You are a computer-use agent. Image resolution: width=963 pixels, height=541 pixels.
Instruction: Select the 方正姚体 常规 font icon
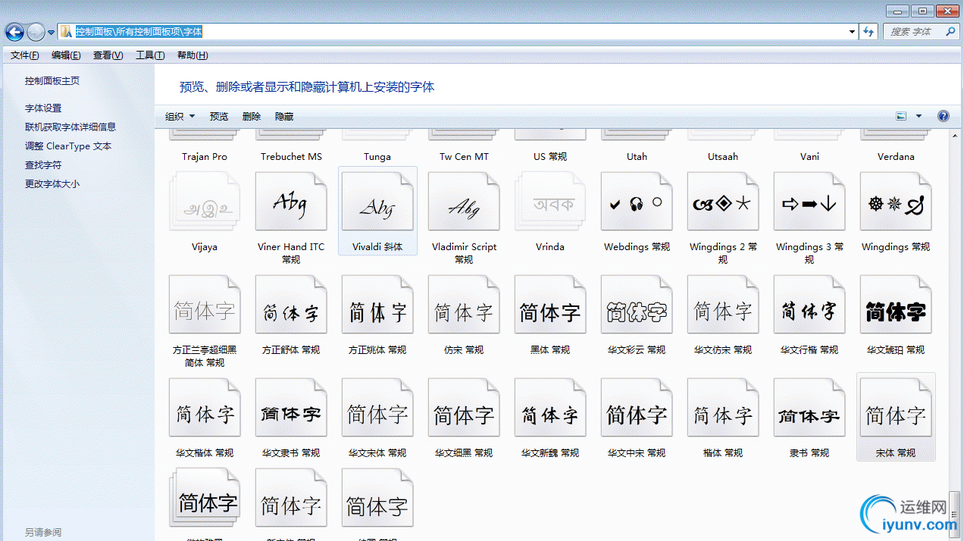[x=378, y=305]
